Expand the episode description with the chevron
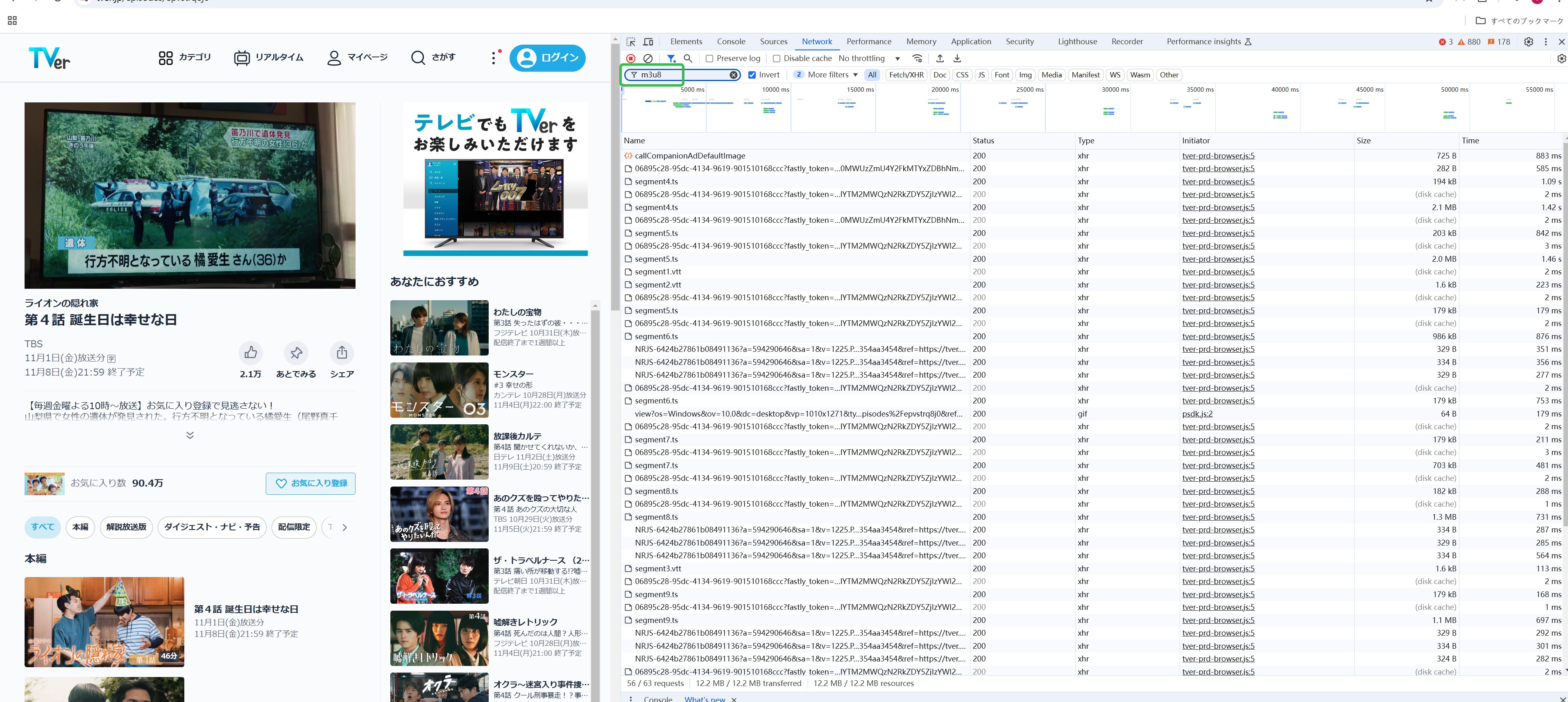This screenshot has height=702, width=1568. click(x=189, y=435)
